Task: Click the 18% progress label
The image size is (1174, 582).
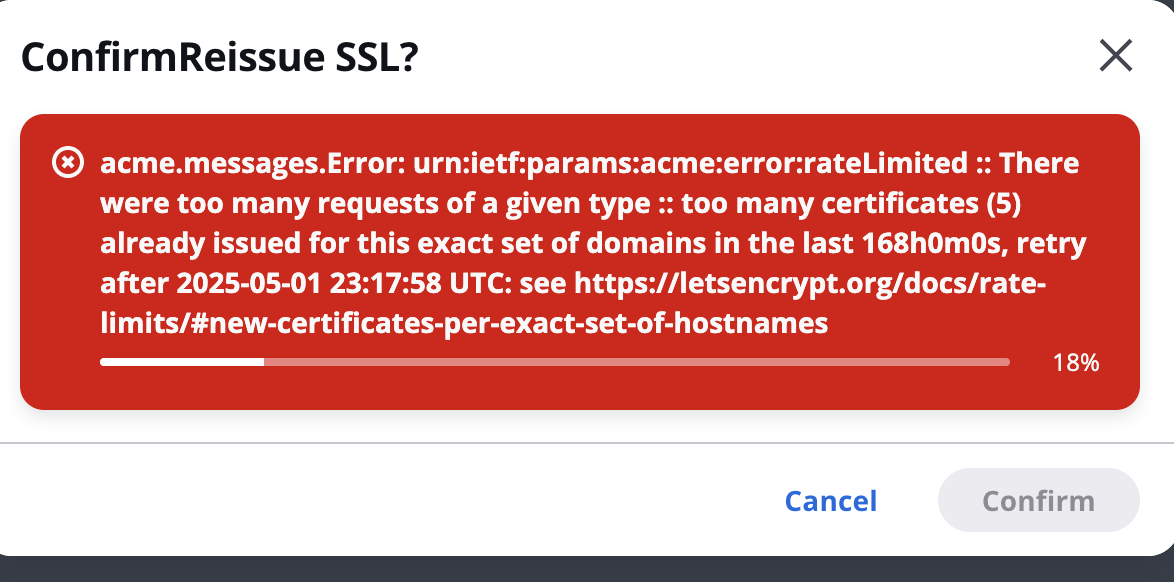Action: pyautogui.click(x=1076, y=363)
